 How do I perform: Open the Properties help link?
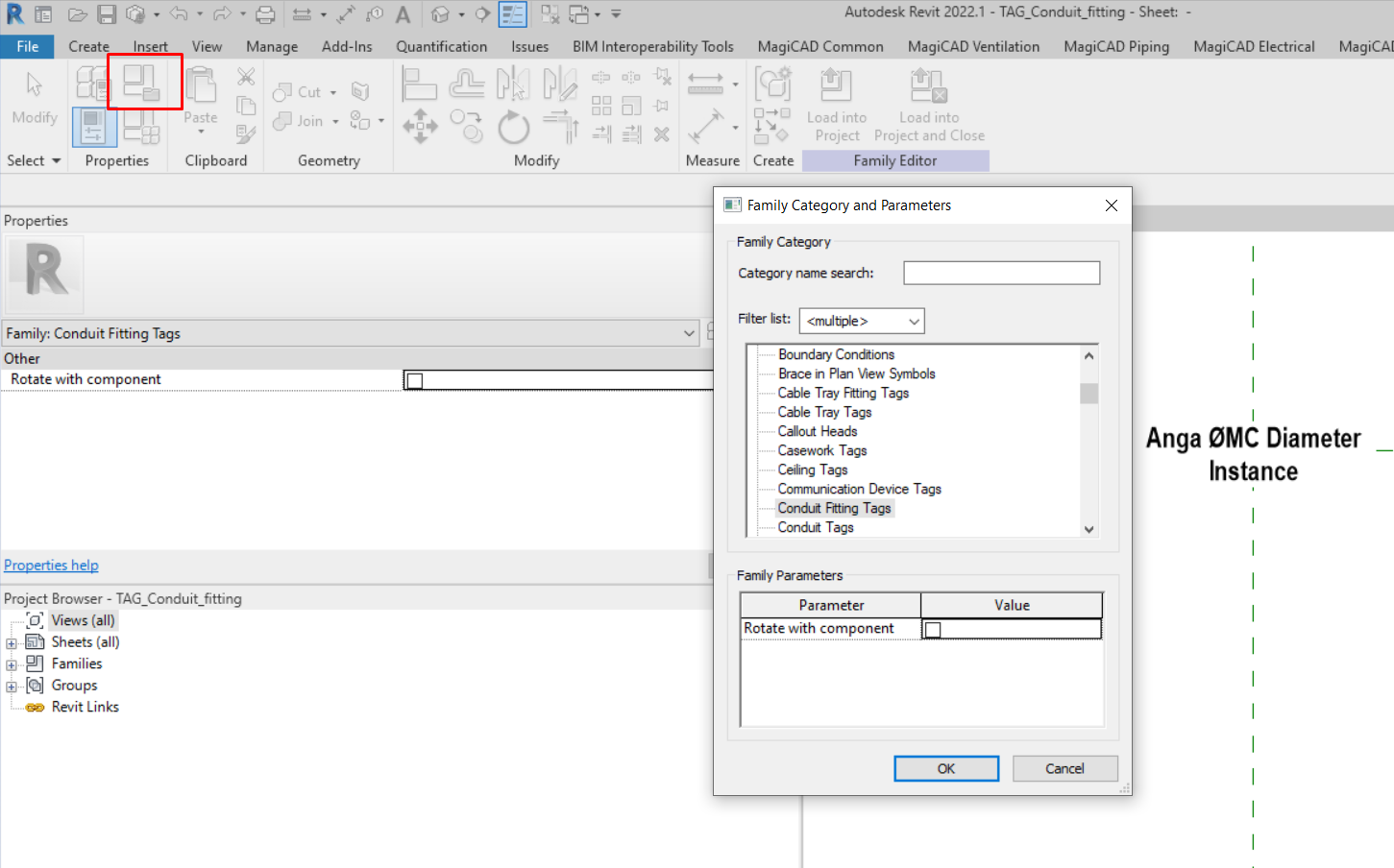pyautogui.click(x=51, y=565)
